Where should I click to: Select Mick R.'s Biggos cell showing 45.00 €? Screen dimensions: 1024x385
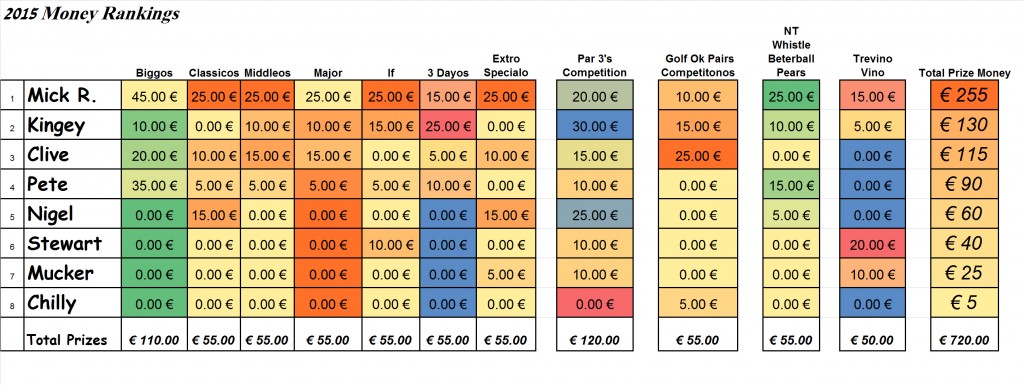154,95
